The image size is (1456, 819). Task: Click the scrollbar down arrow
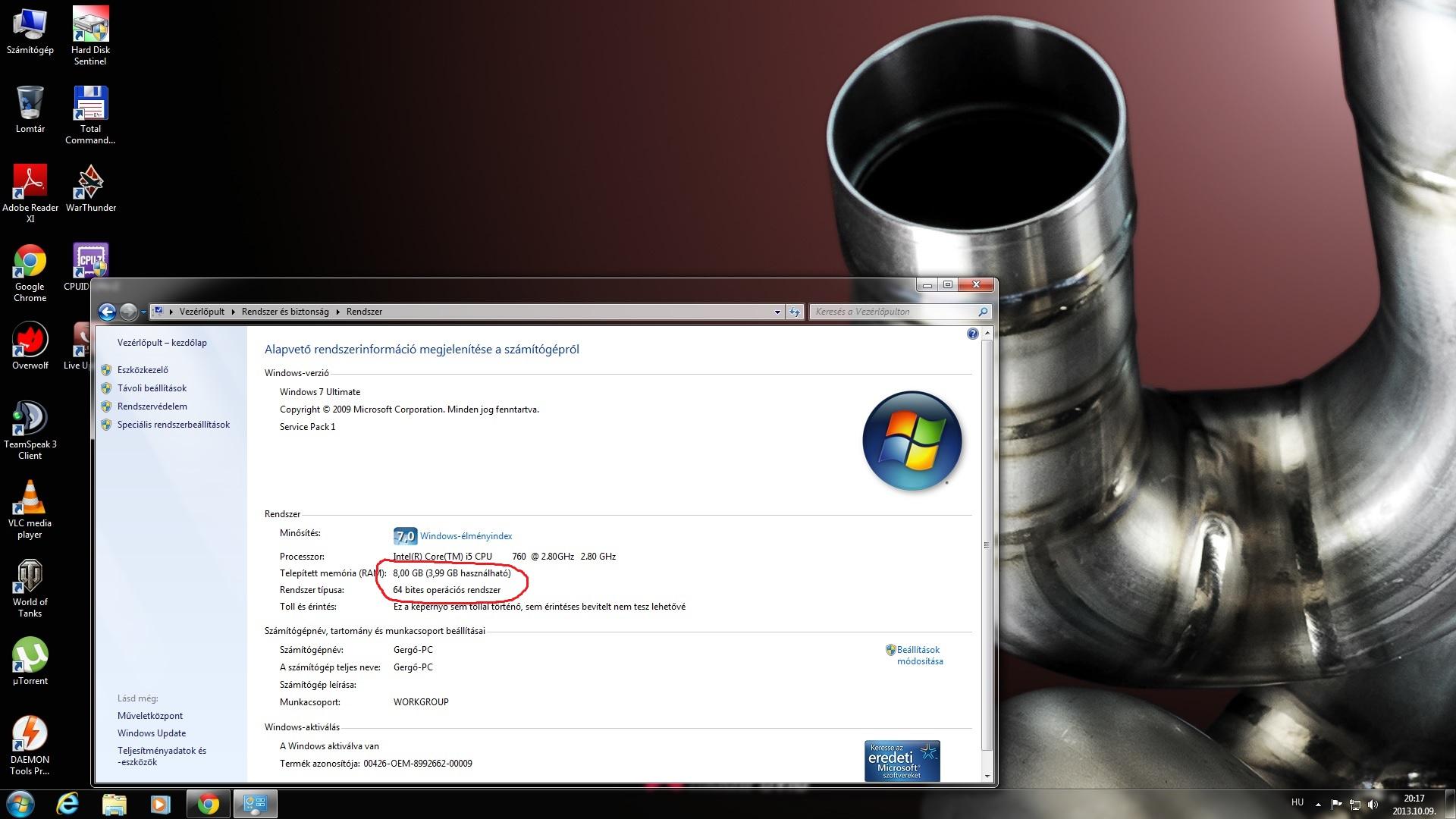point(987,776)
